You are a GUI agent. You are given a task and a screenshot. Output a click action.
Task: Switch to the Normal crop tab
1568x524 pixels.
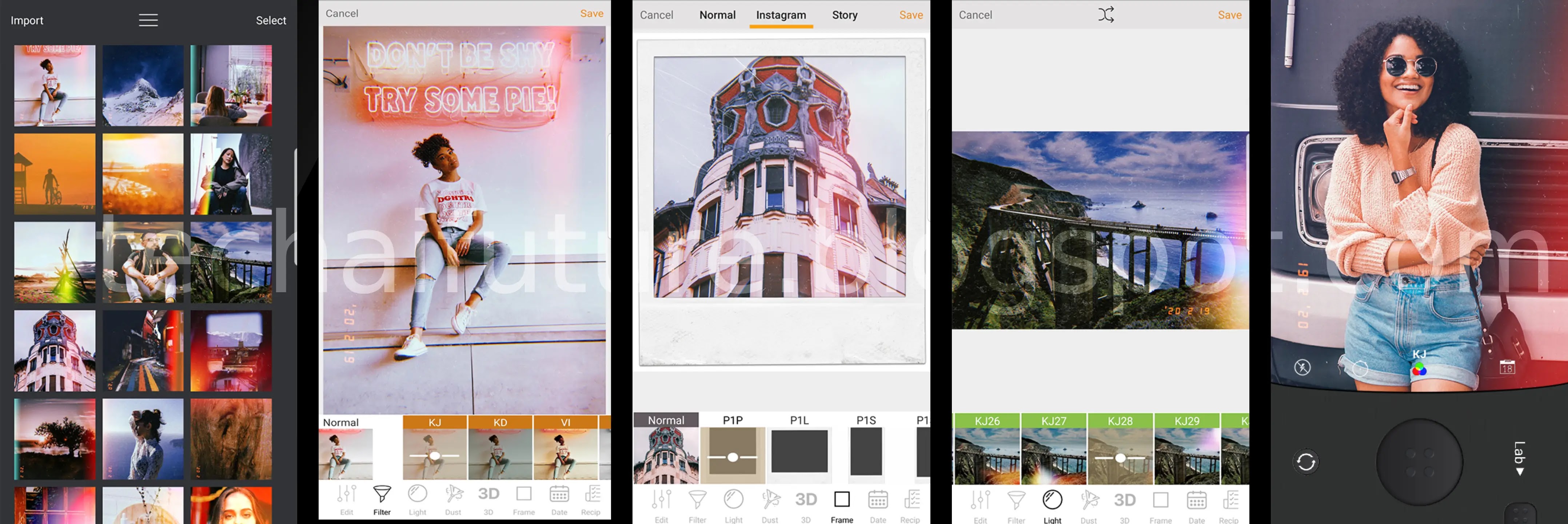[717, 15]
